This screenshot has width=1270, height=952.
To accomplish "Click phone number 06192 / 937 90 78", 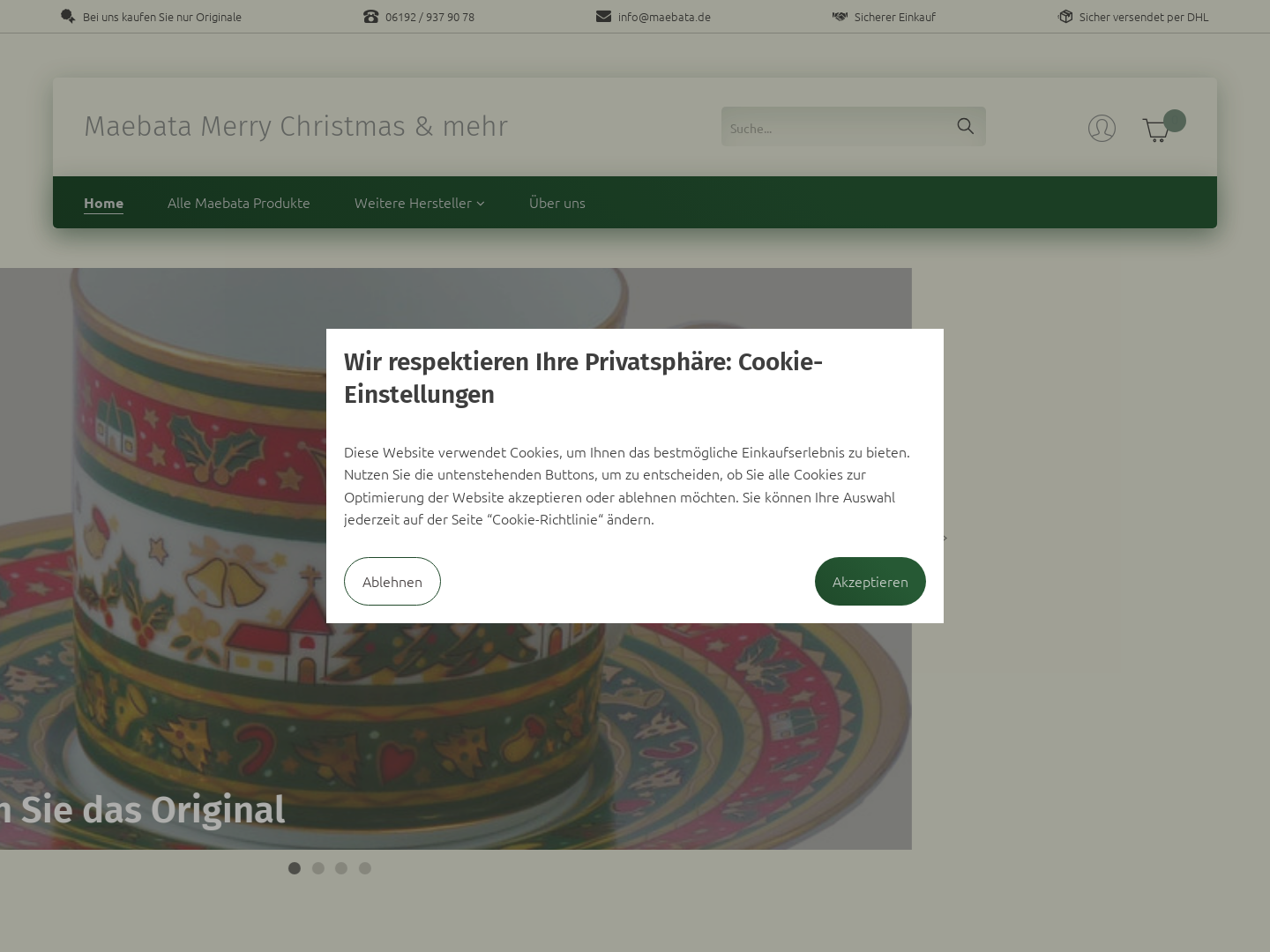I will [x=430, y=17].
